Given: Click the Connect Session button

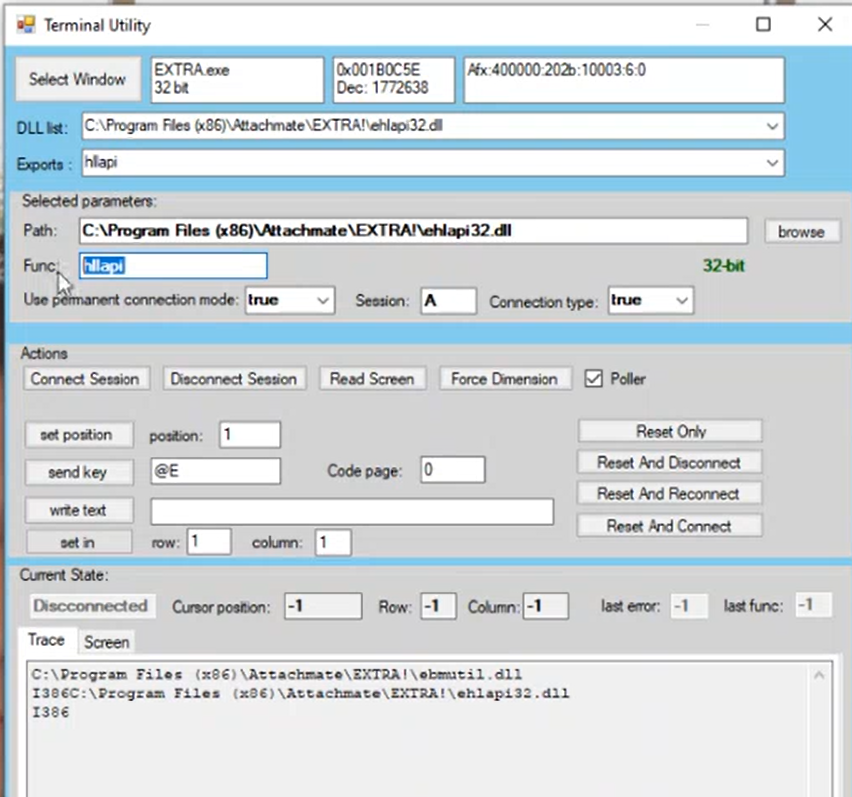Looking at the screenshot, I should (x=85, y=379).
